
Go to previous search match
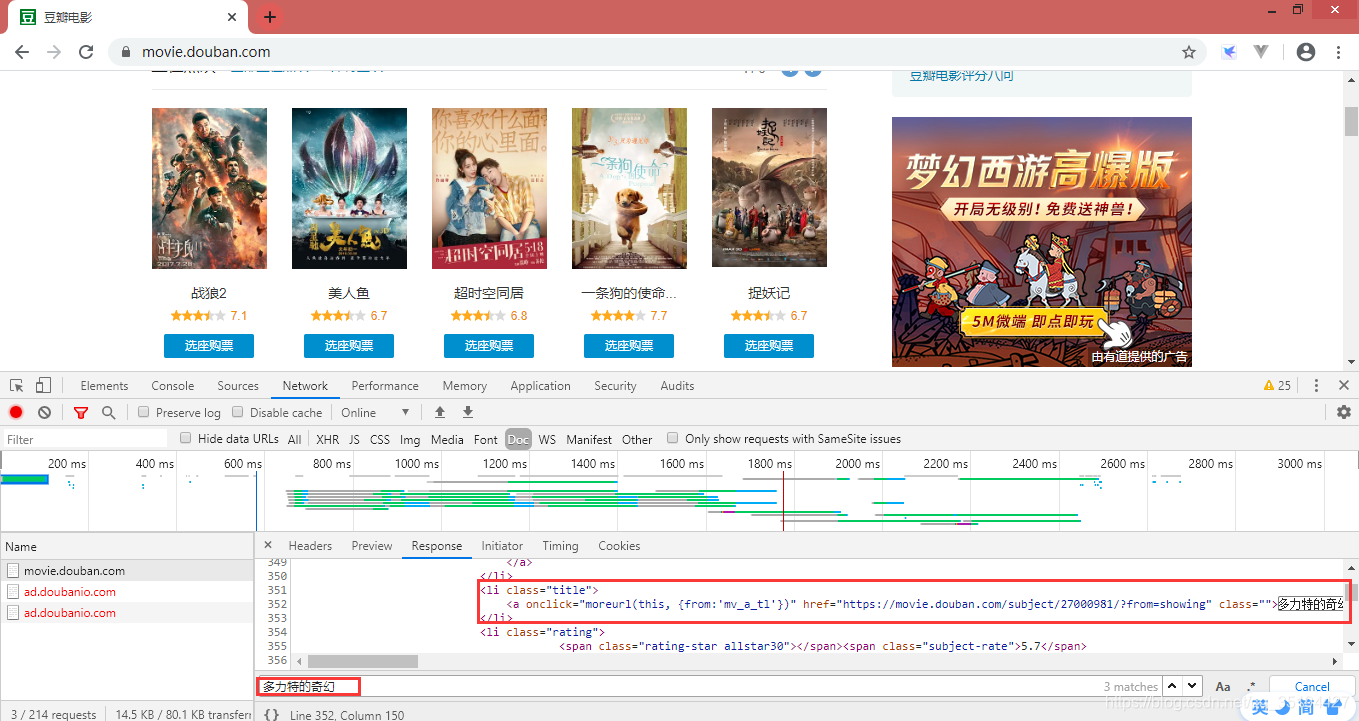1172,686
